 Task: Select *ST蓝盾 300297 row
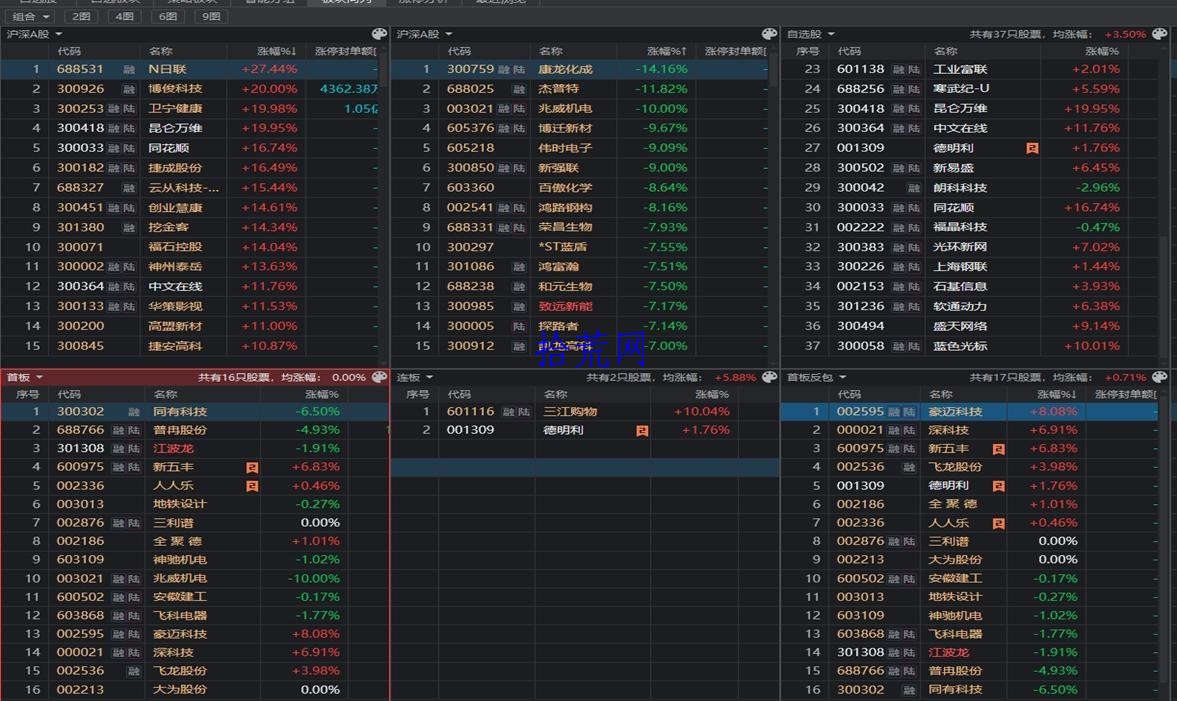[x=579, y=247]
